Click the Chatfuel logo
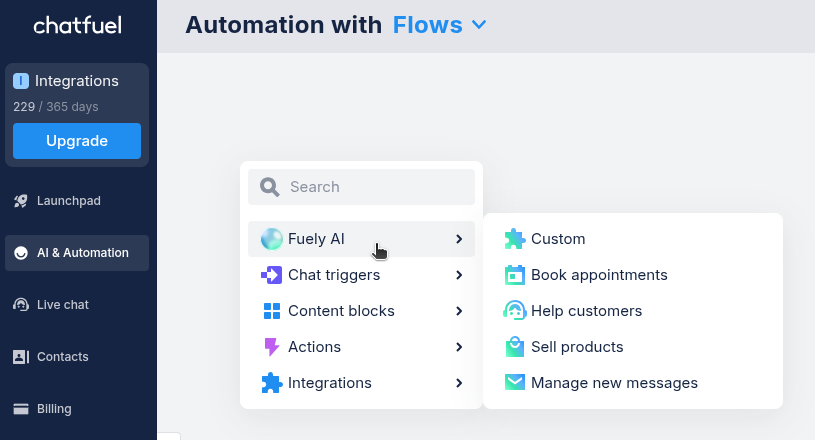815x440 pixels. point(77,25)
